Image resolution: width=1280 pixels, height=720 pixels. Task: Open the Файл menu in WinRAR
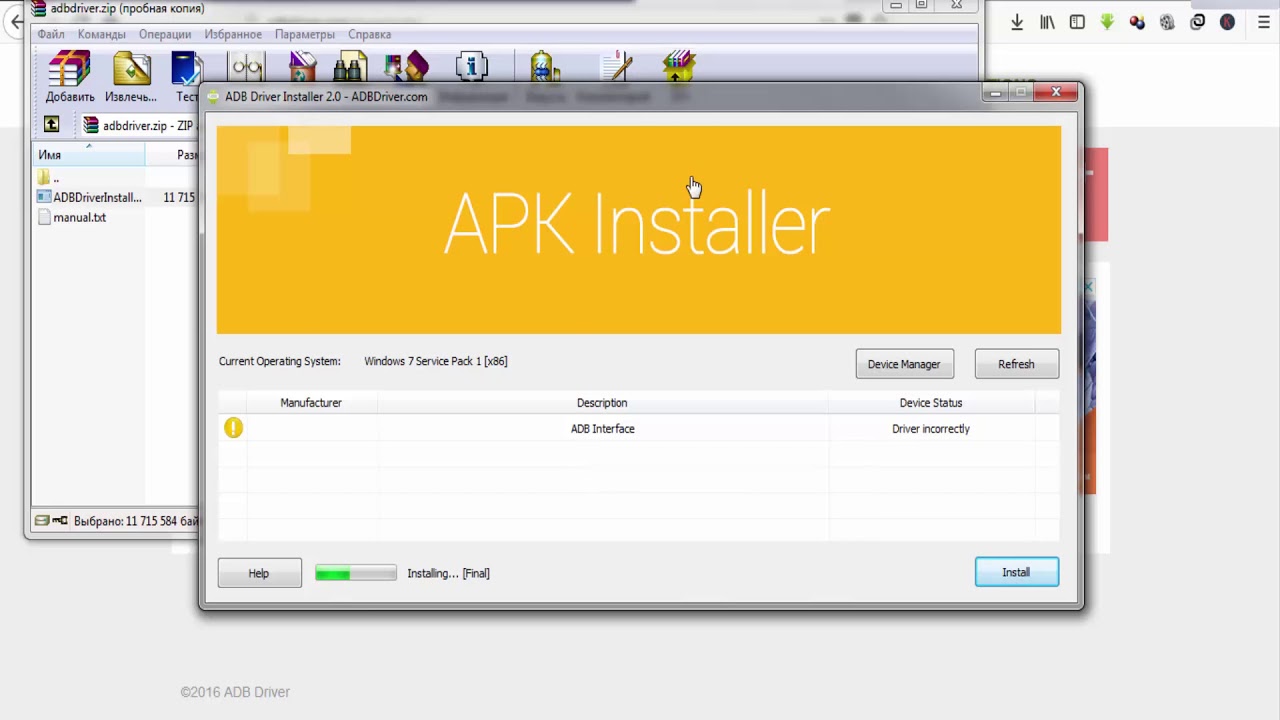[51, 34]
